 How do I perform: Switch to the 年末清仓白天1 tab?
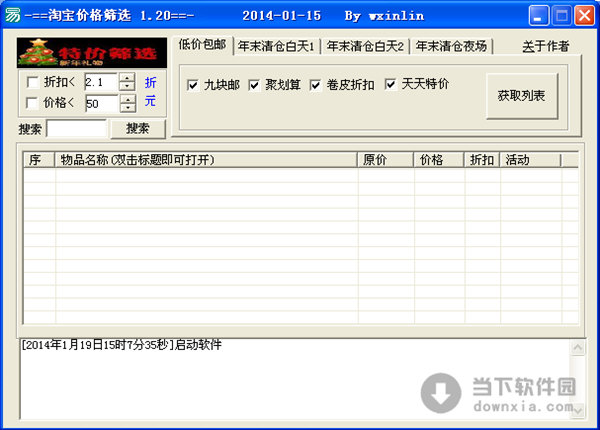coord(276,46)
